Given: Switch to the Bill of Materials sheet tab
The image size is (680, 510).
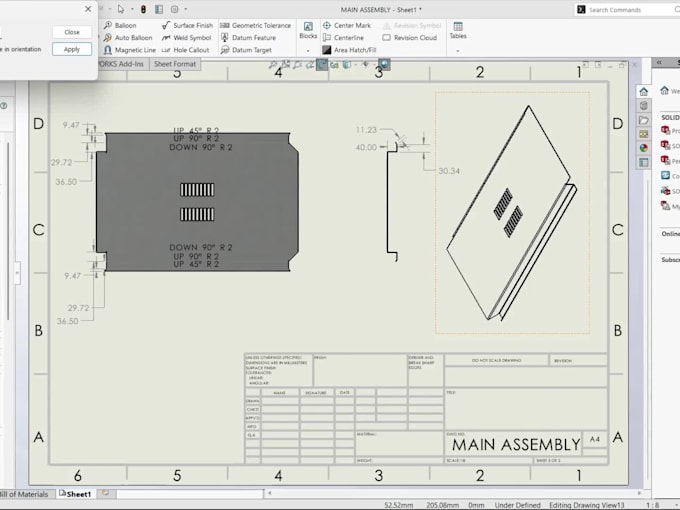Looking at the screenshot, I should click(24, 494).
